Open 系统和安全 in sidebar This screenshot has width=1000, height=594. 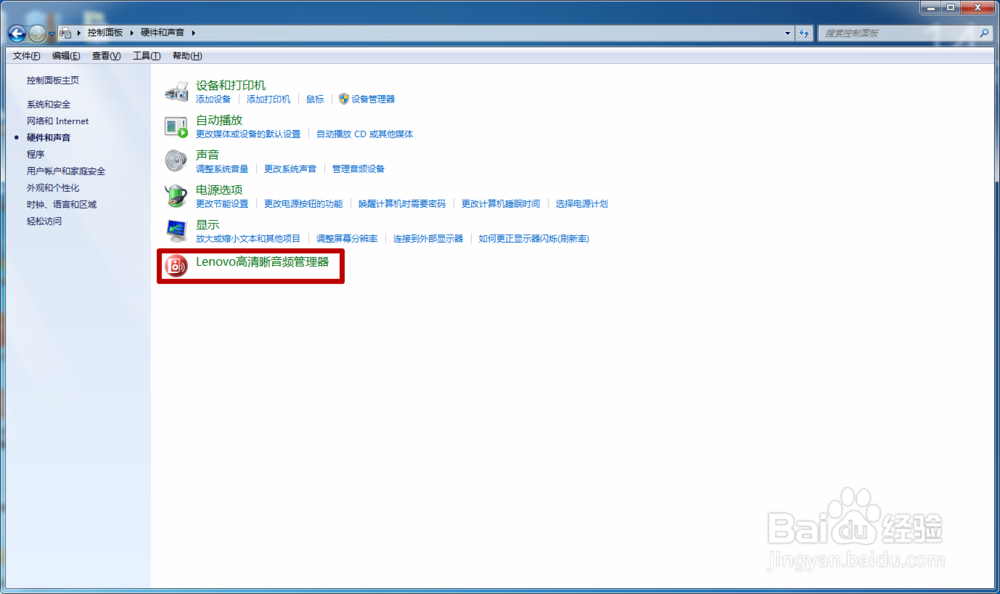coord(48,105)
